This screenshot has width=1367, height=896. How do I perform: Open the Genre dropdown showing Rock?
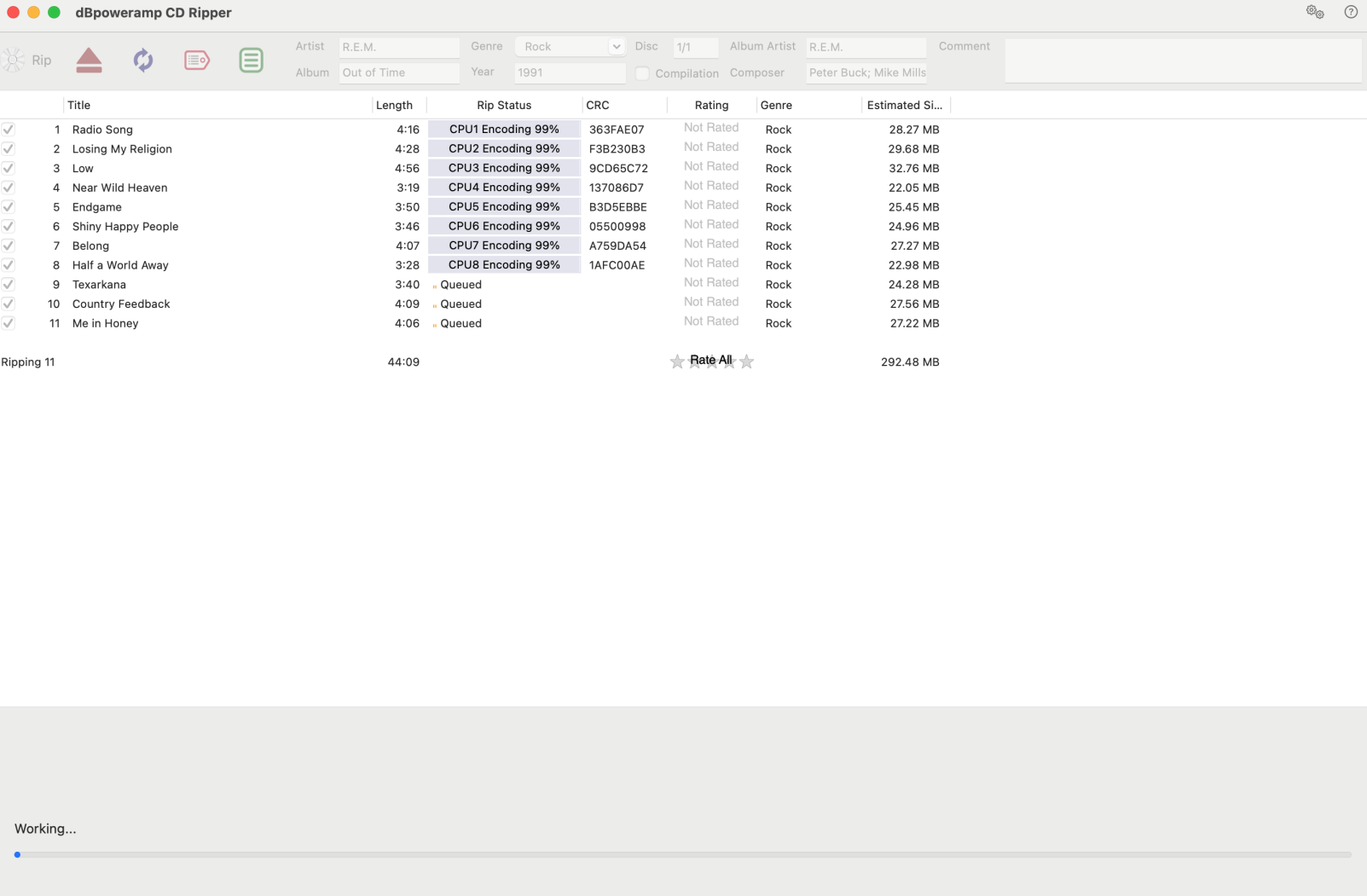click(x=571, y=47)
